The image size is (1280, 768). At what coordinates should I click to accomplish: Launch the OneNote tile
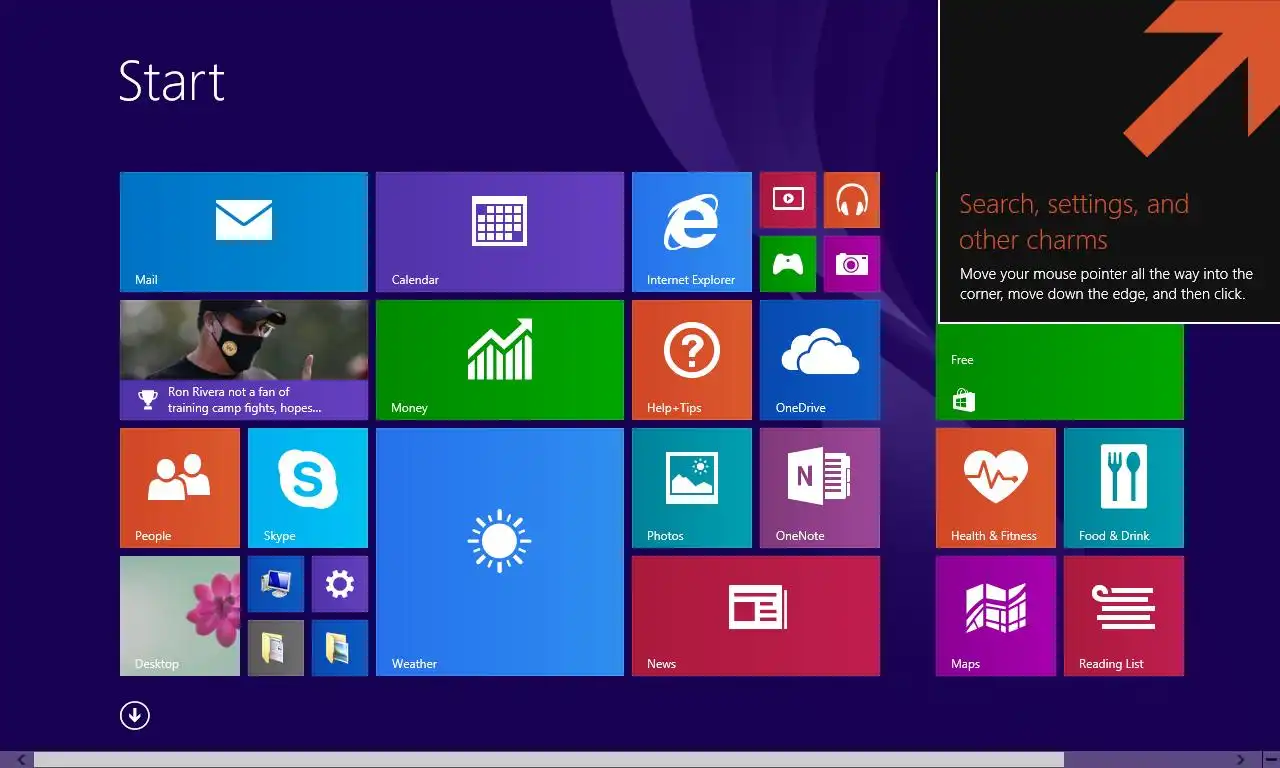[820, 488]
